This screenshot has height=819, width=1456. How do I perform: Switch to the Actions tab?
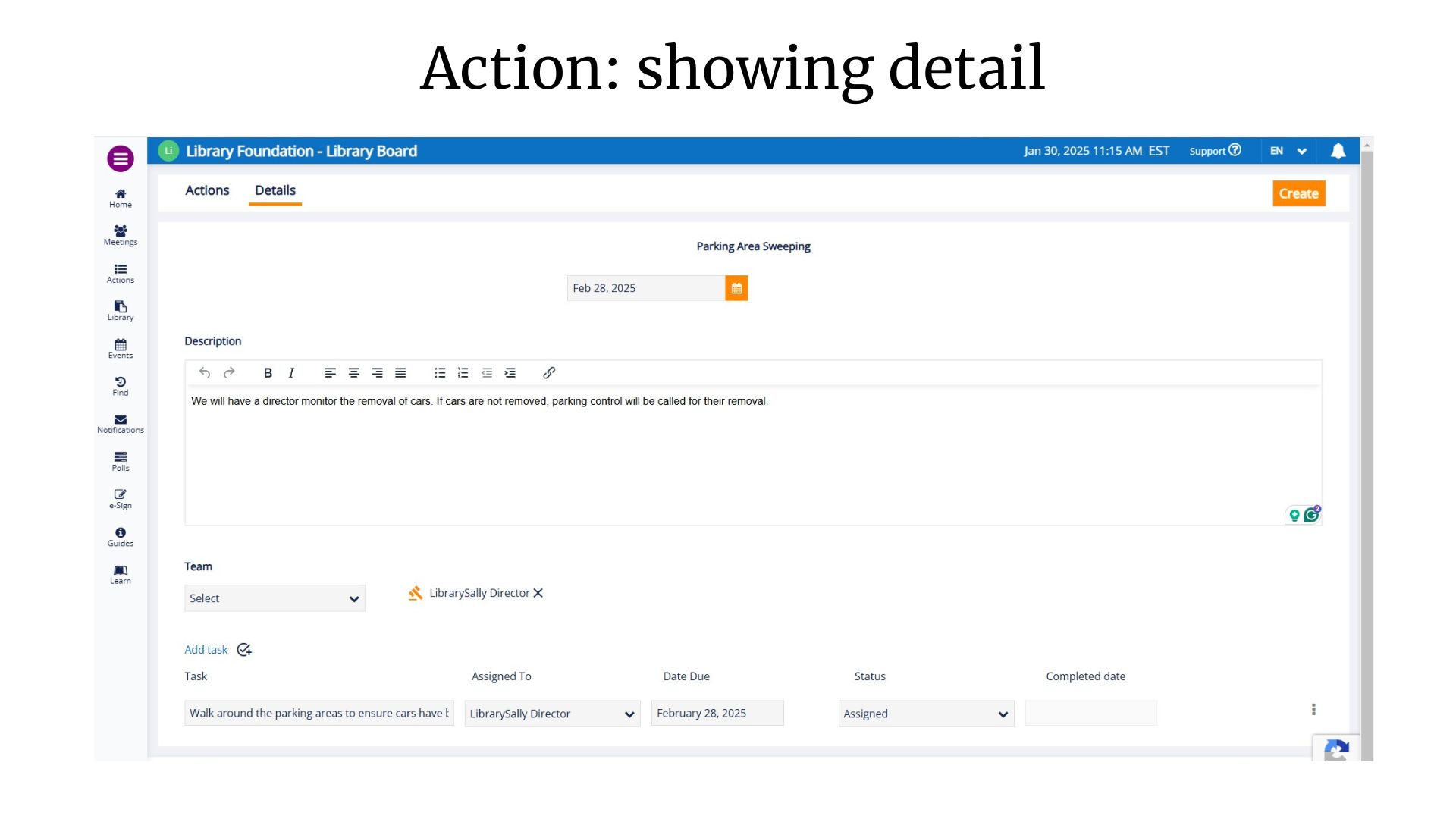click(x=207, y=190)
